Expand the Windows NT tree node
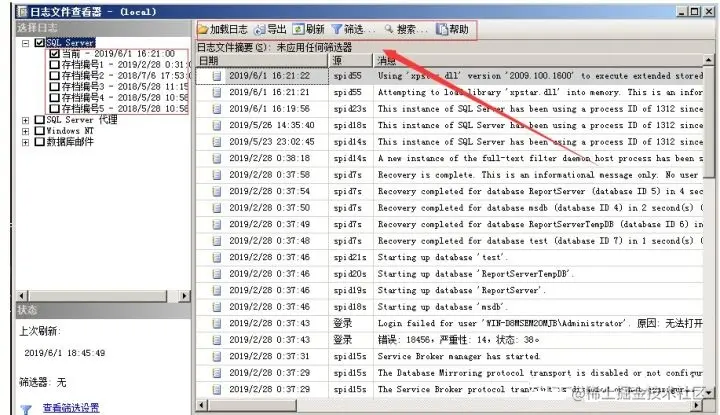 [26, 131]
